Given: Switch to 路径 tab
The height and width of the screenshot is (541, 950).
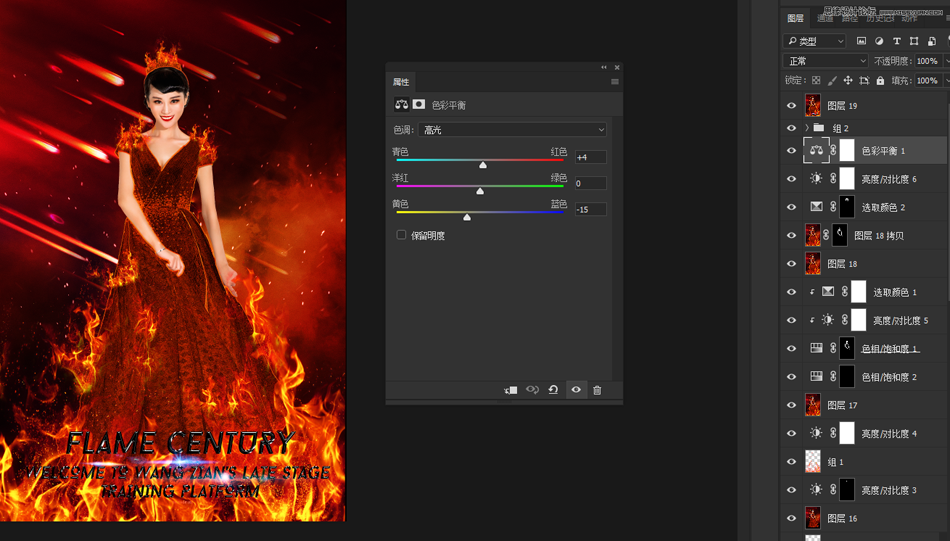Looking at the screenshot, I should 850,18.
